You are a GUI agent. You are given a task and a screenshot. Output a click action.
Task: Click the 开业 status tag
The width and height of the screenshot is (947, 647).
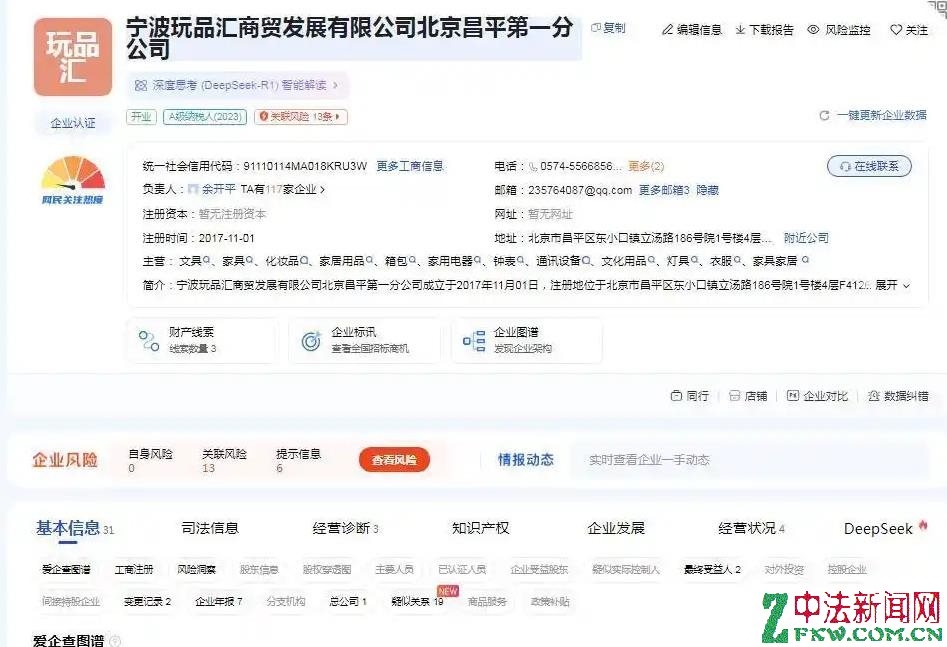(x=141, y=117)
